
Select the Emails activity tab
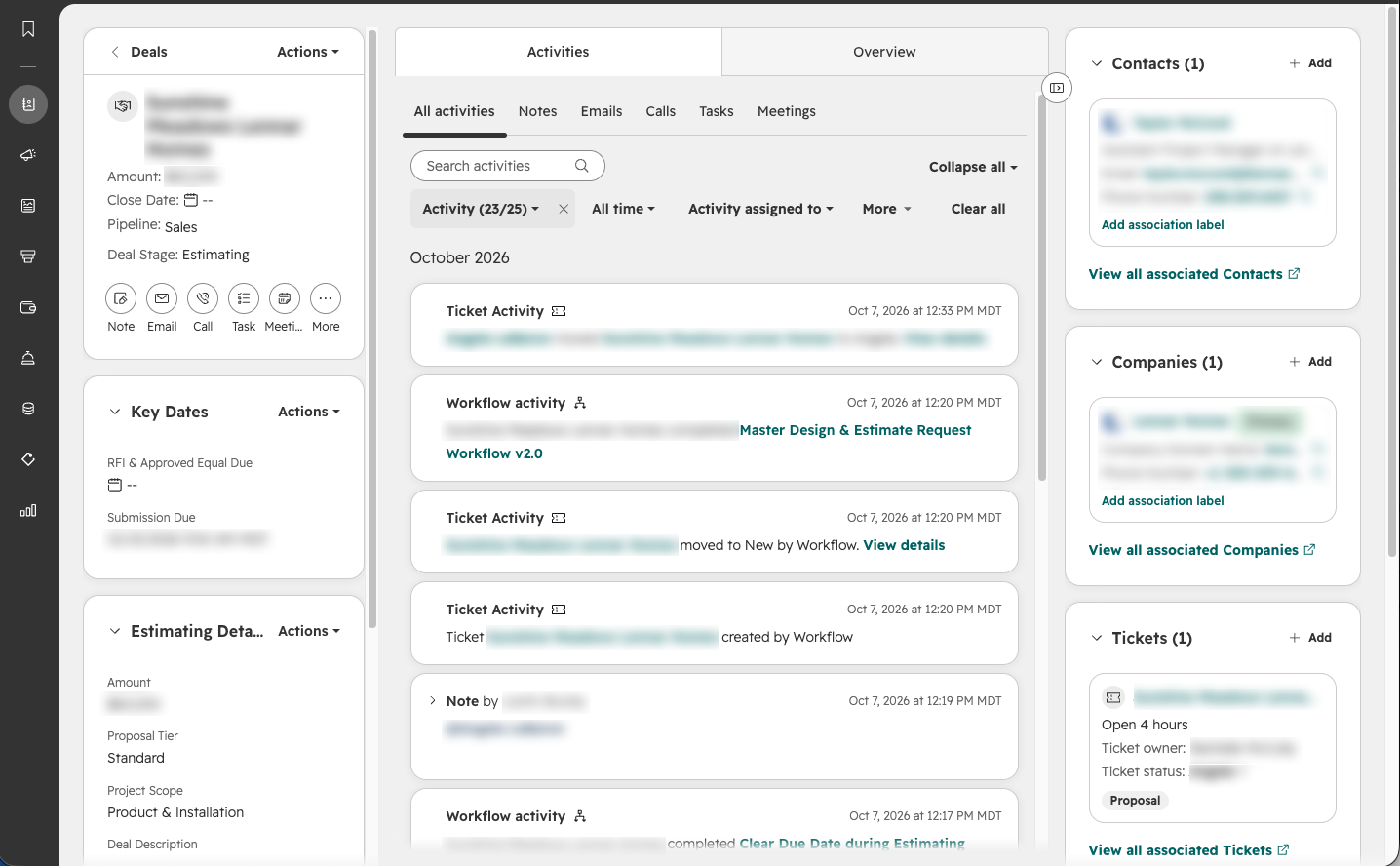(x=602, y=111)
